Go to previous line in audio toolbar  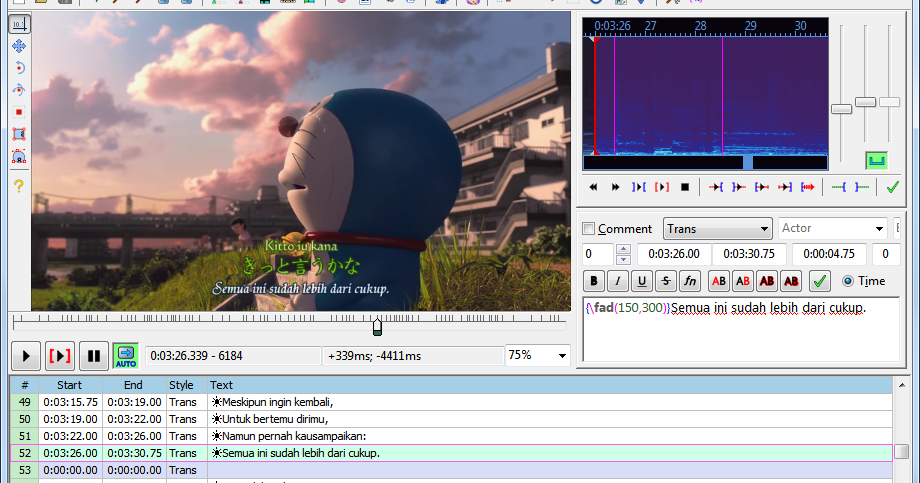(593, 187)
